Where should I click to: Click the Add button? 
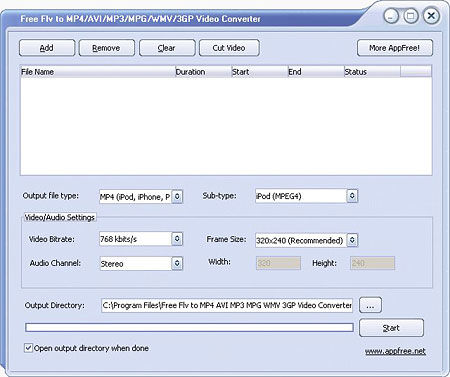click(47, 48)
